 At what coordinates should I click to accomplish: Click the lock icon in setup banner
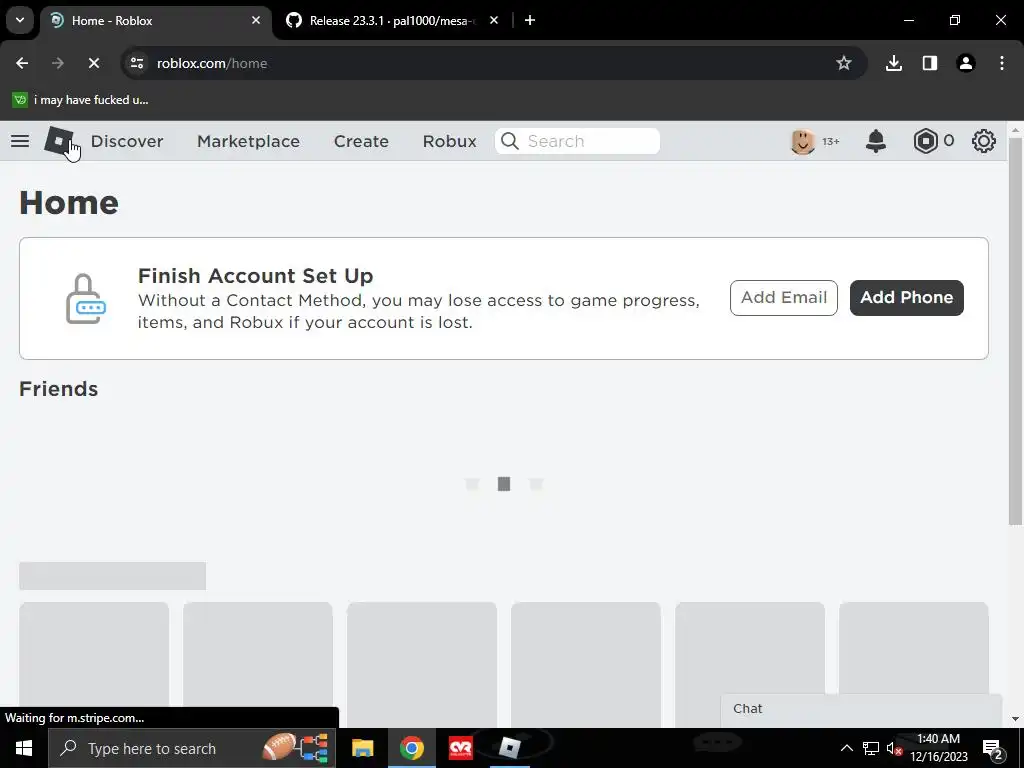[86, 298]
